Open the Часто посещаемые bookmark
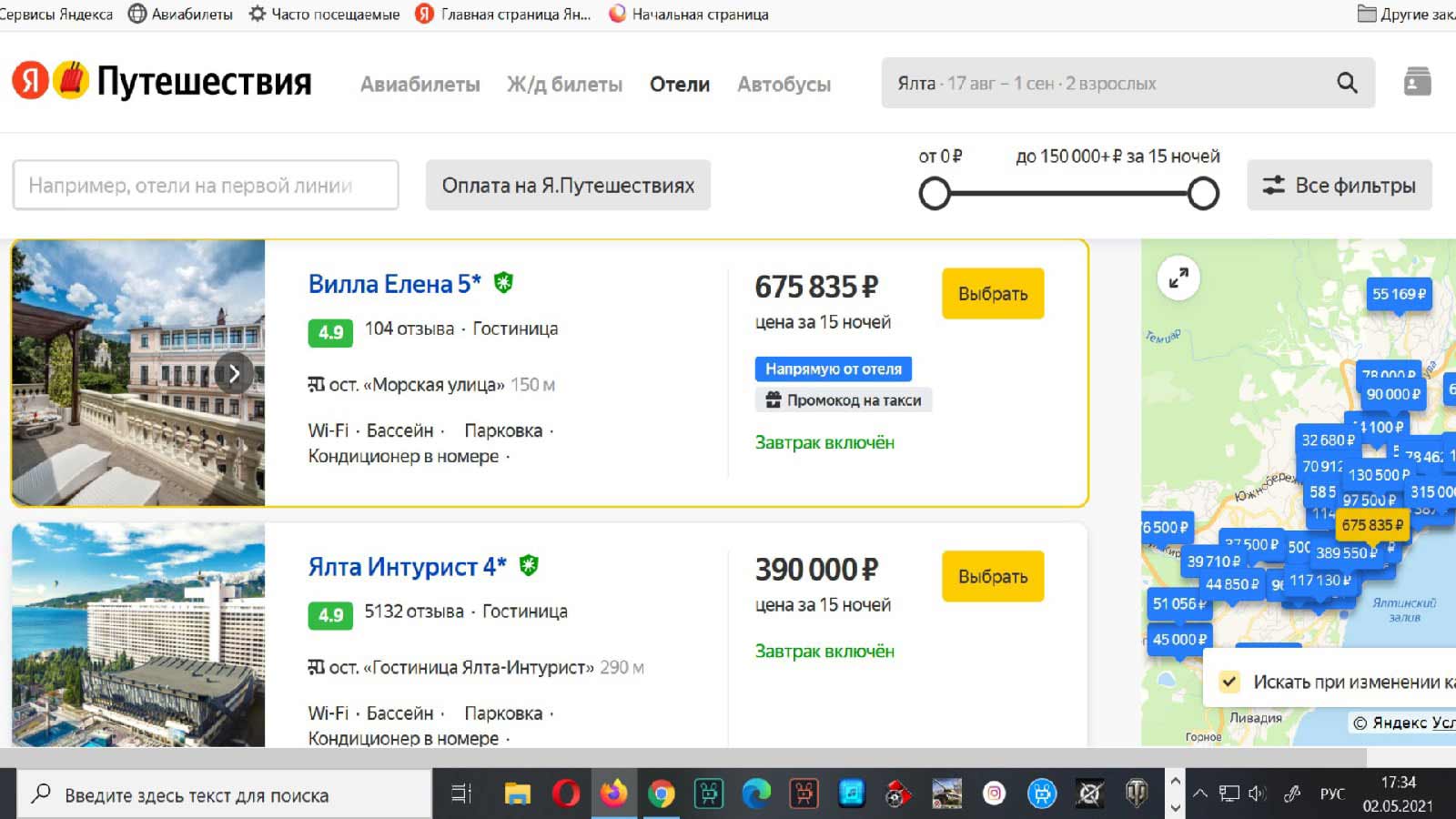 click(324, 15)
